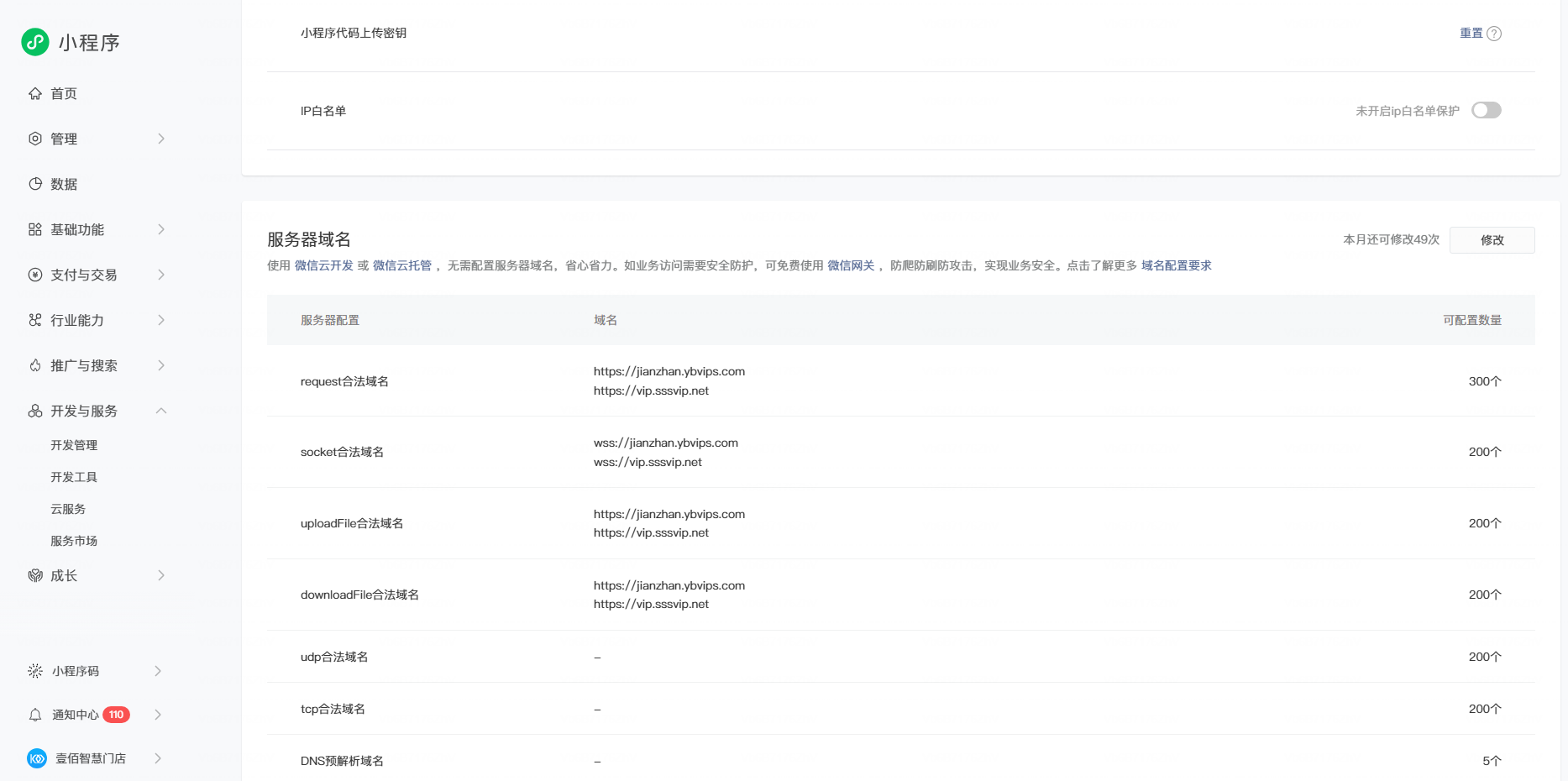Click the 数据 pie chart icon
This screenshot has width=1568, height=781.
35,184
